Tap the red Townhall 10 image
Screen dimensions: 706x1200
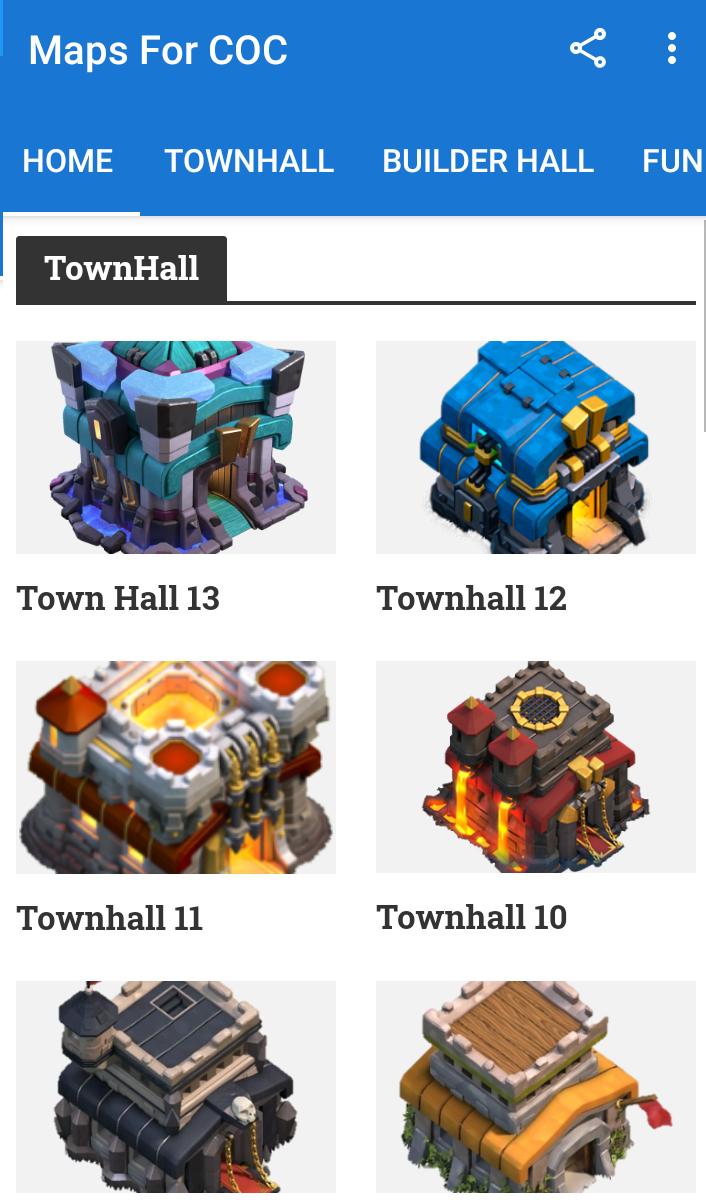click(536, 767)
